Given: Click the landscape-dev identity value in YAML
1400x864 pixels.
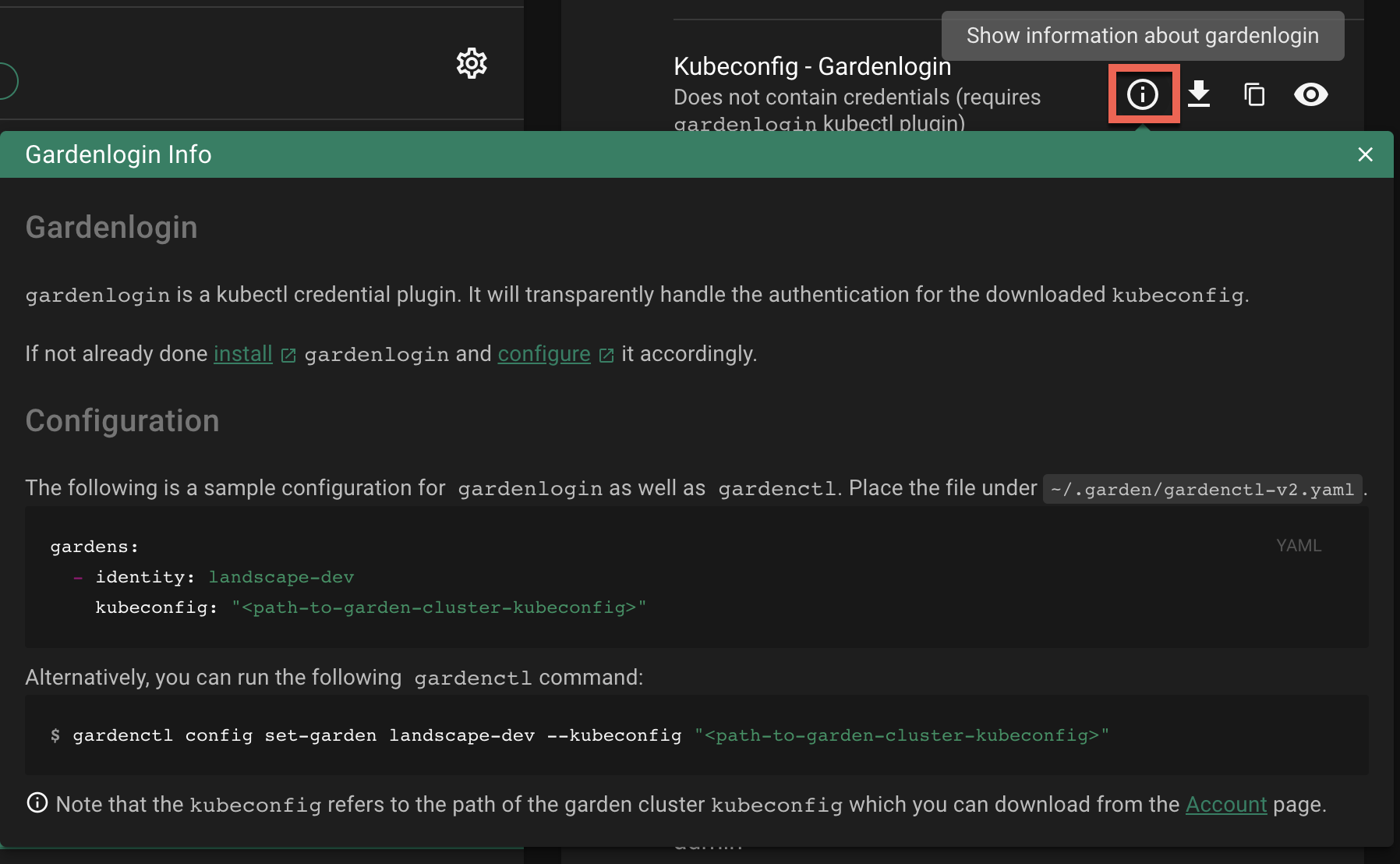Looking at the screenshot, I should tap(281, 577).
